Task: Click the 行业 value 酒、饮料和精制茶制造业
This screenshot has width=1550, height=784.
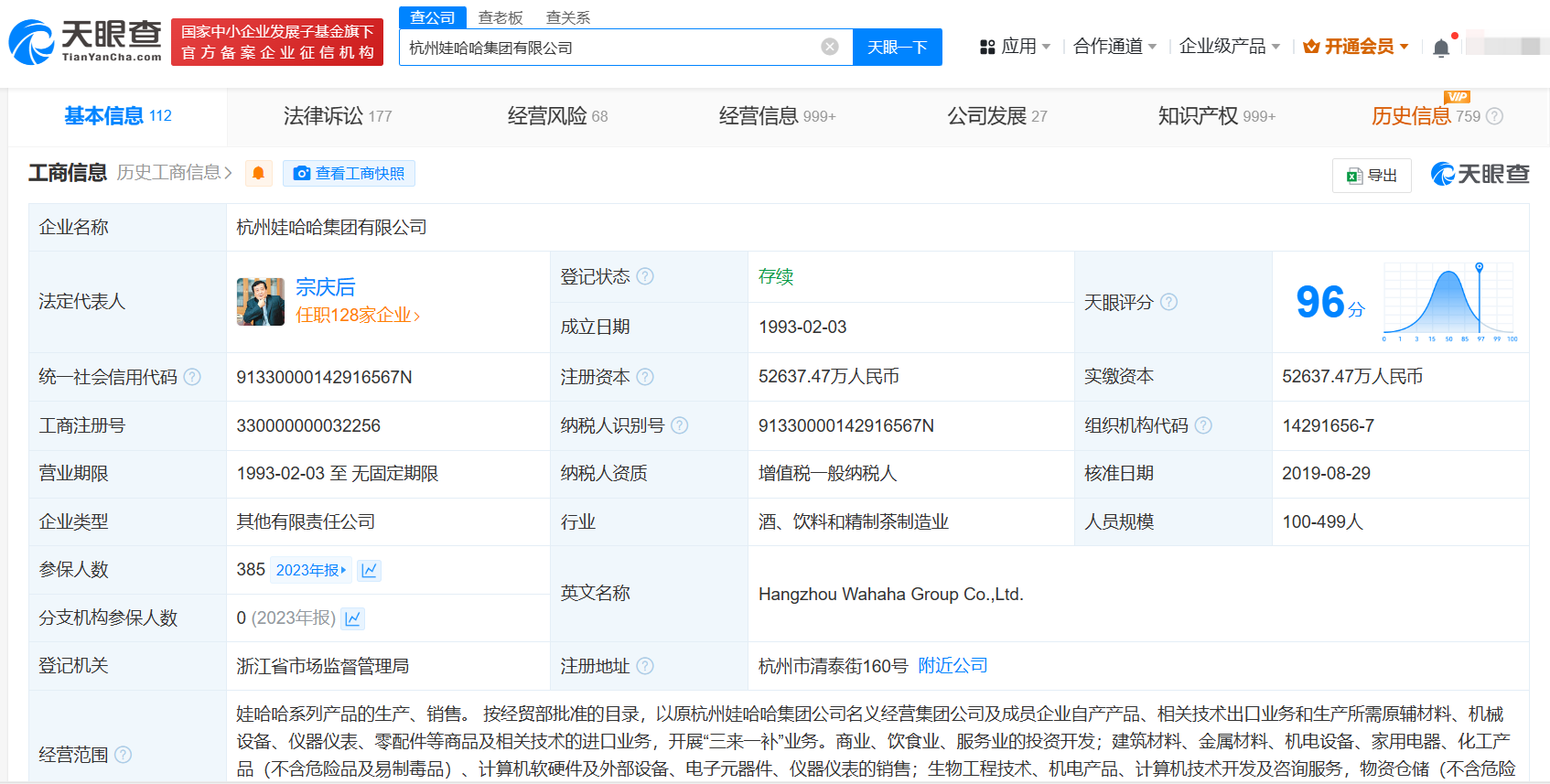Action: 853,521
